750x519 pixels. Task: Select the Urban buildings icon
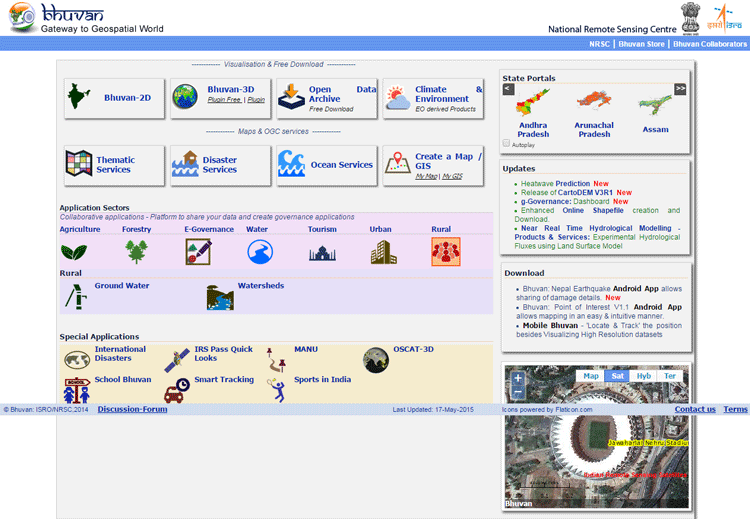(x=384, y=252)
